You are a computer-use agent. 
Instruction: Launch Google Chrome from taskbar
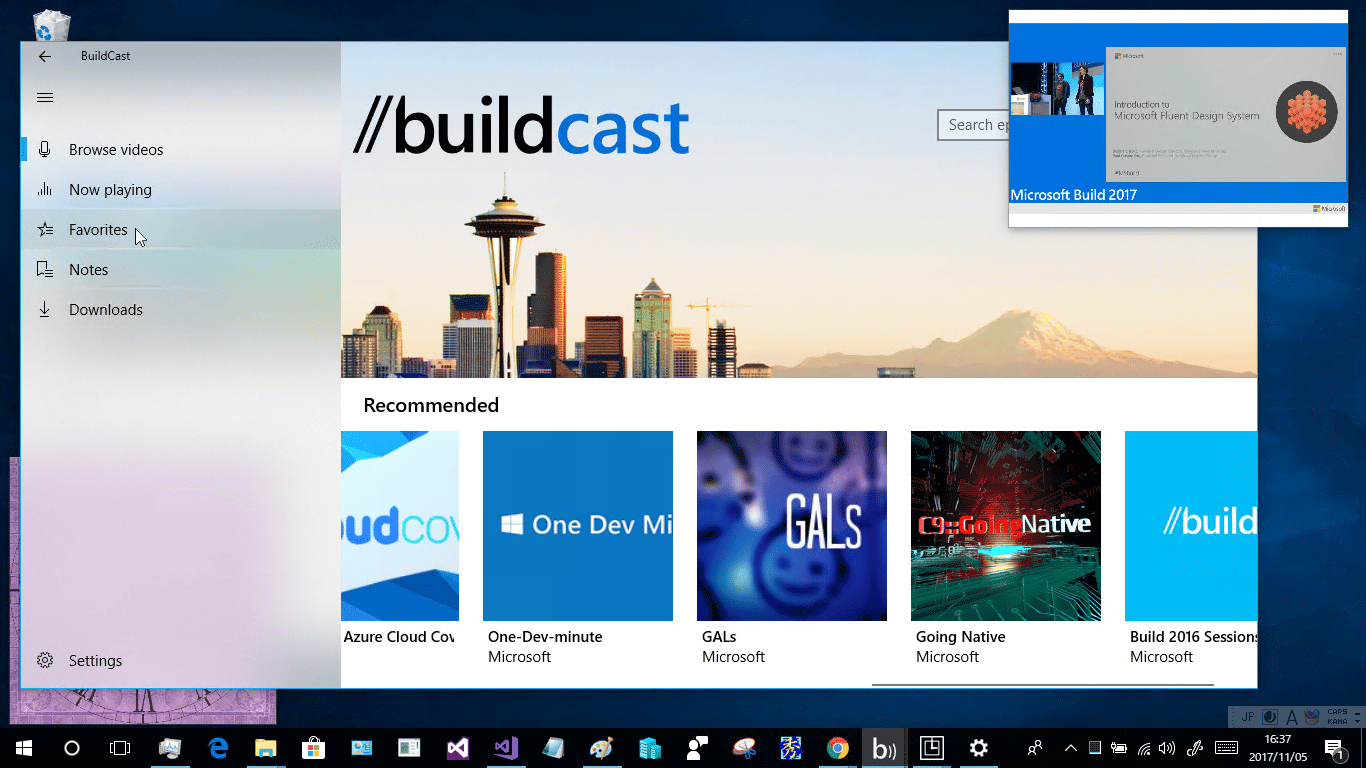[838, 748]
